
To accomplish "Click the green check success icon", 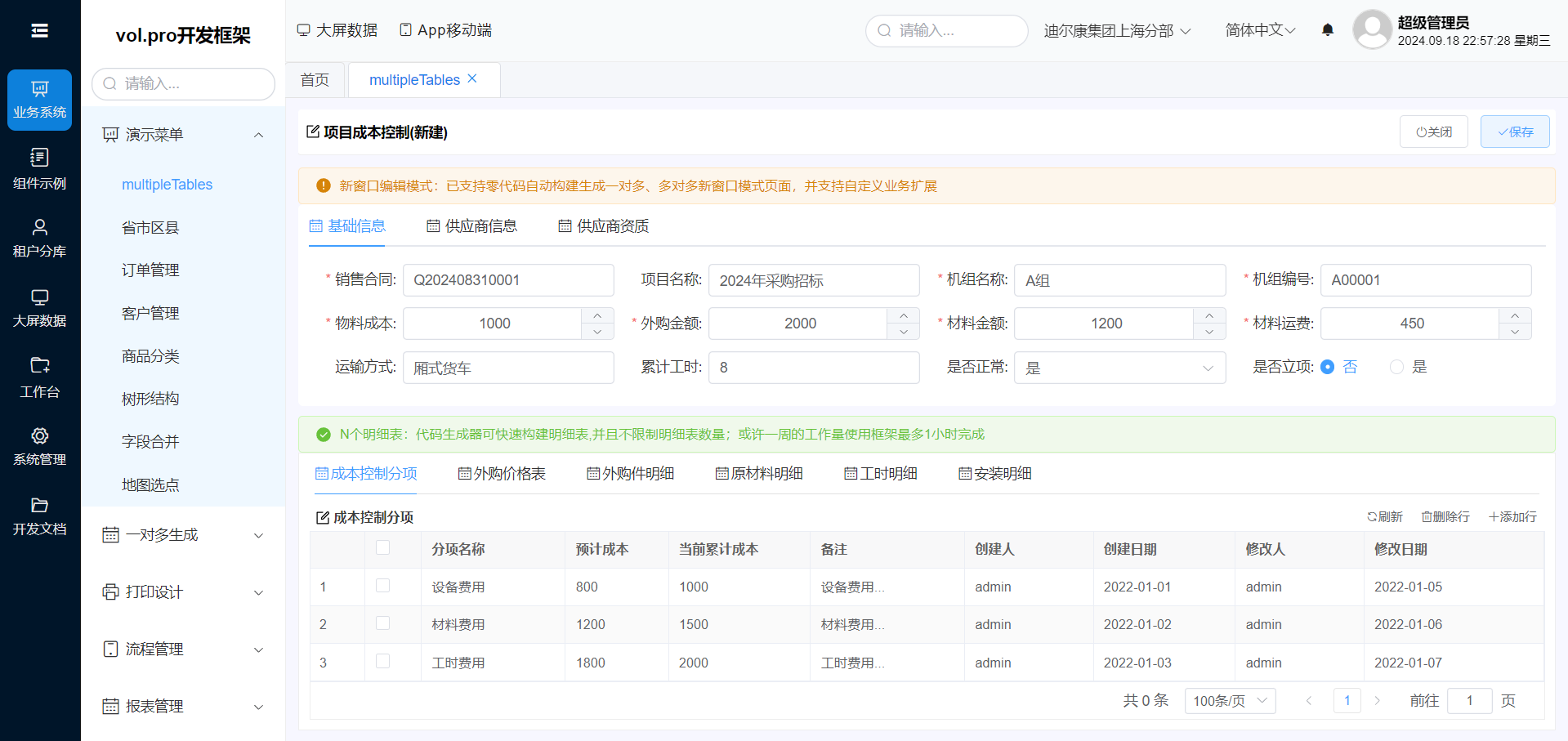I will click(x=324, y=434).
